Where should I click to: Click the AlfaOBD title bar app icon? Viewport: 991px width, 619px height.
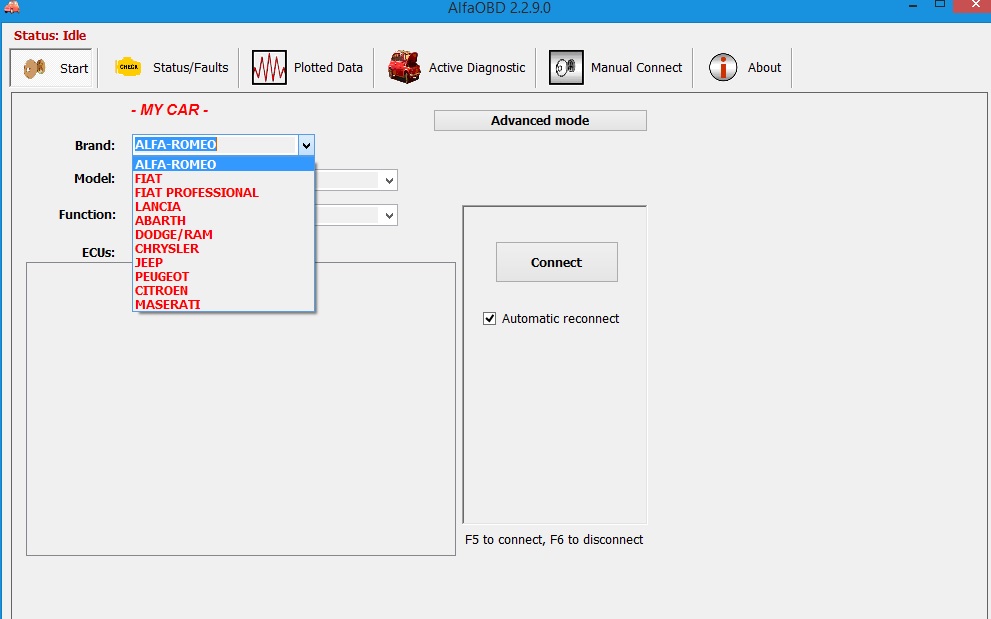coord(12,8)
